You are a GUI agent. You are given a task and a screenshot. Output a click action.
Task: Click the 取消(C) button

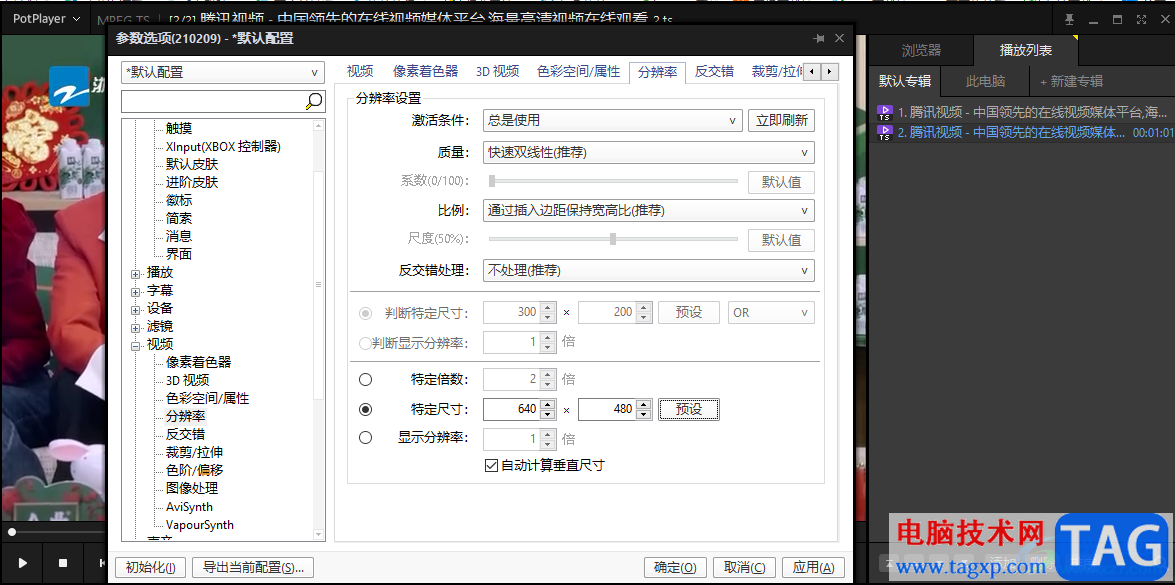744,568
